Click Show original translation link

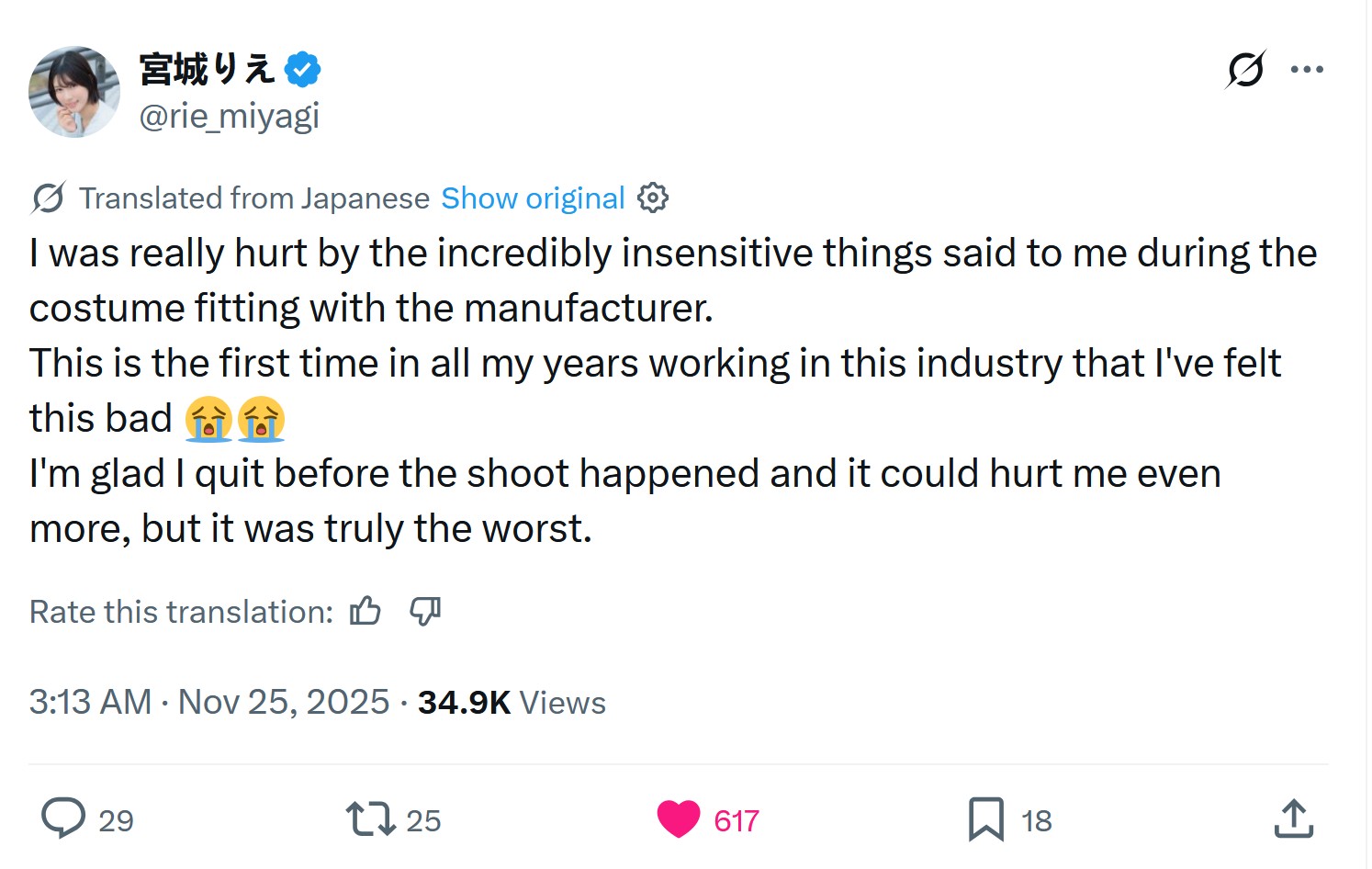[x=533, y=198]
